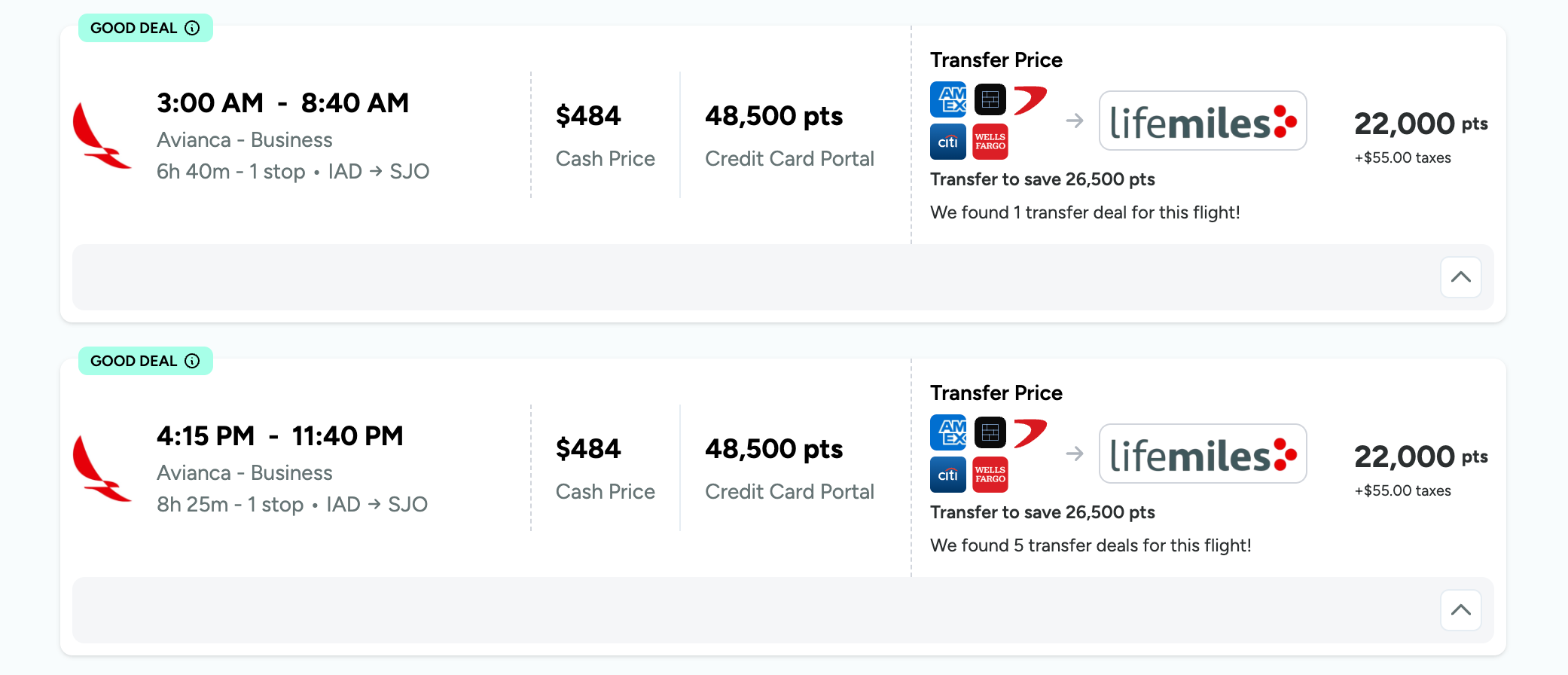The width and height of the screenshot is (1568, 675).
Task: Click the 22,000 pts transfer price on first flight
Action: (1421, 124)
